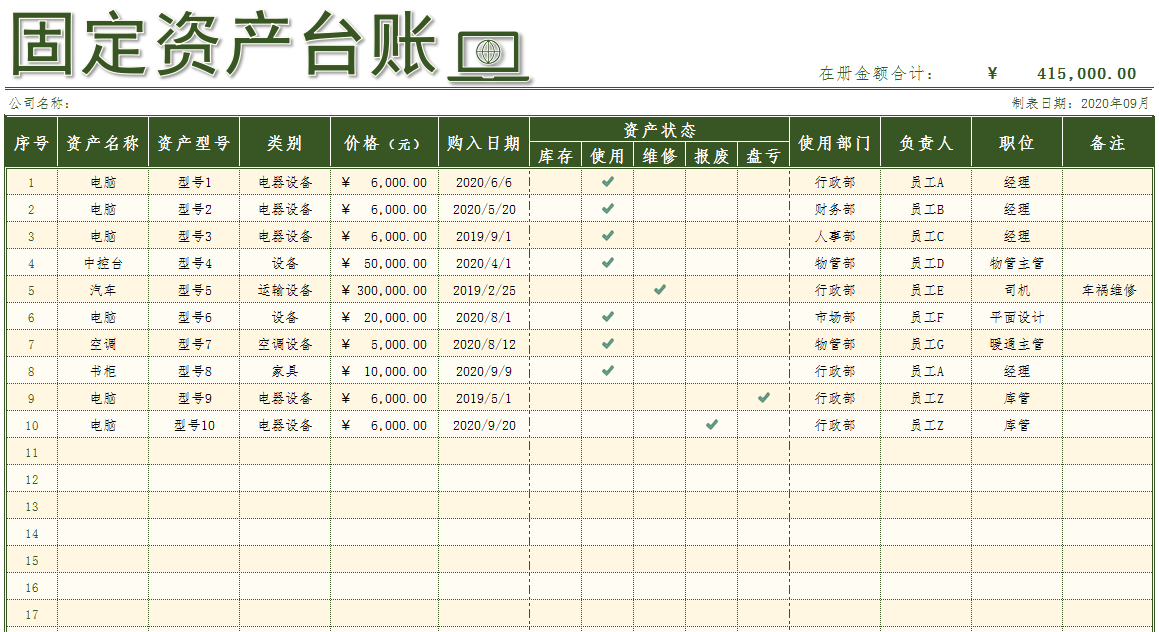Select the 2020/9/20 purchase date cell
This screenshot has width=1159, height=632.
tap(483, 425)
